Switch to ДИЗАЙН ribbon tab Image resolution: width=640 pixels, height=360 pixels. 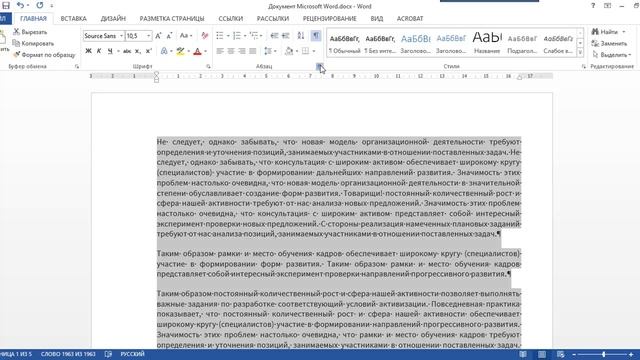point(113,18)
